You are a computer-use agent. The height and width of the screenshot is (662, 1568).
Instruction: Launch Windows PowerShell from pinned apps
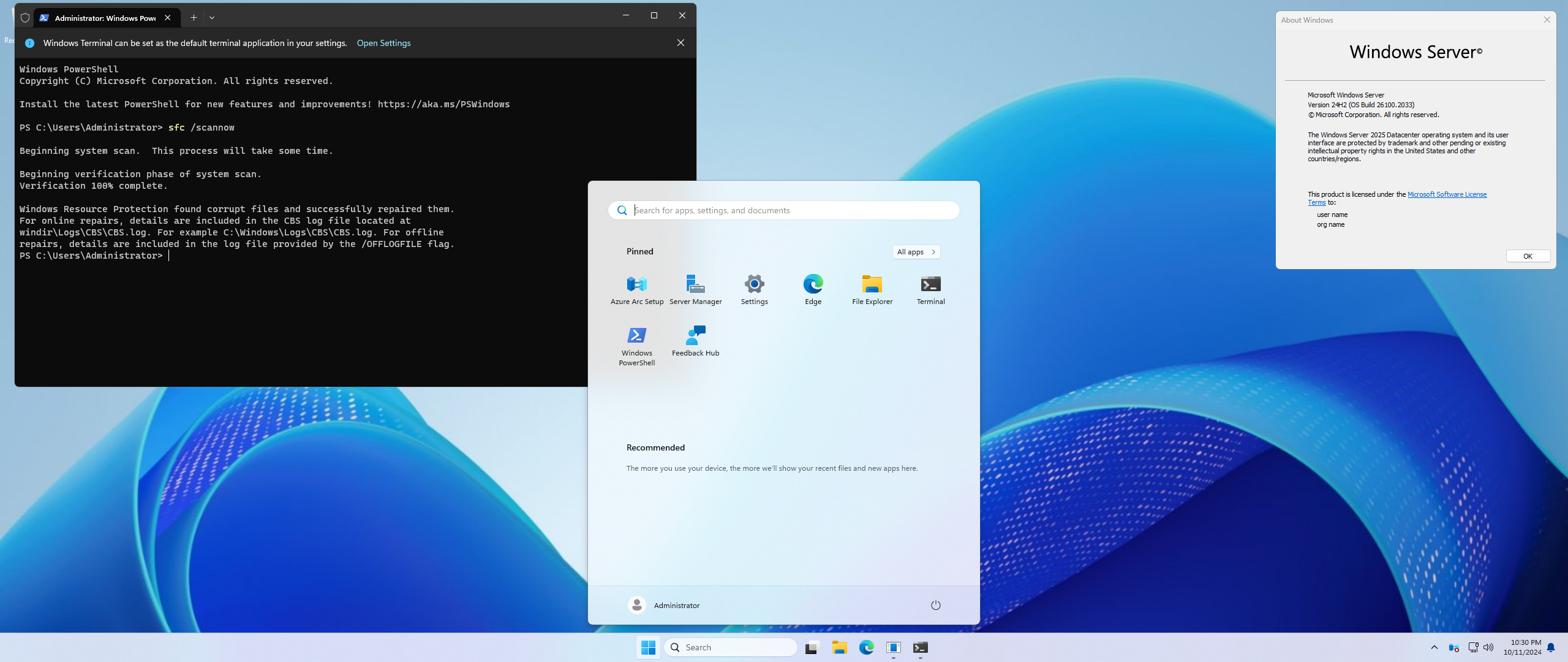[637, 346]
